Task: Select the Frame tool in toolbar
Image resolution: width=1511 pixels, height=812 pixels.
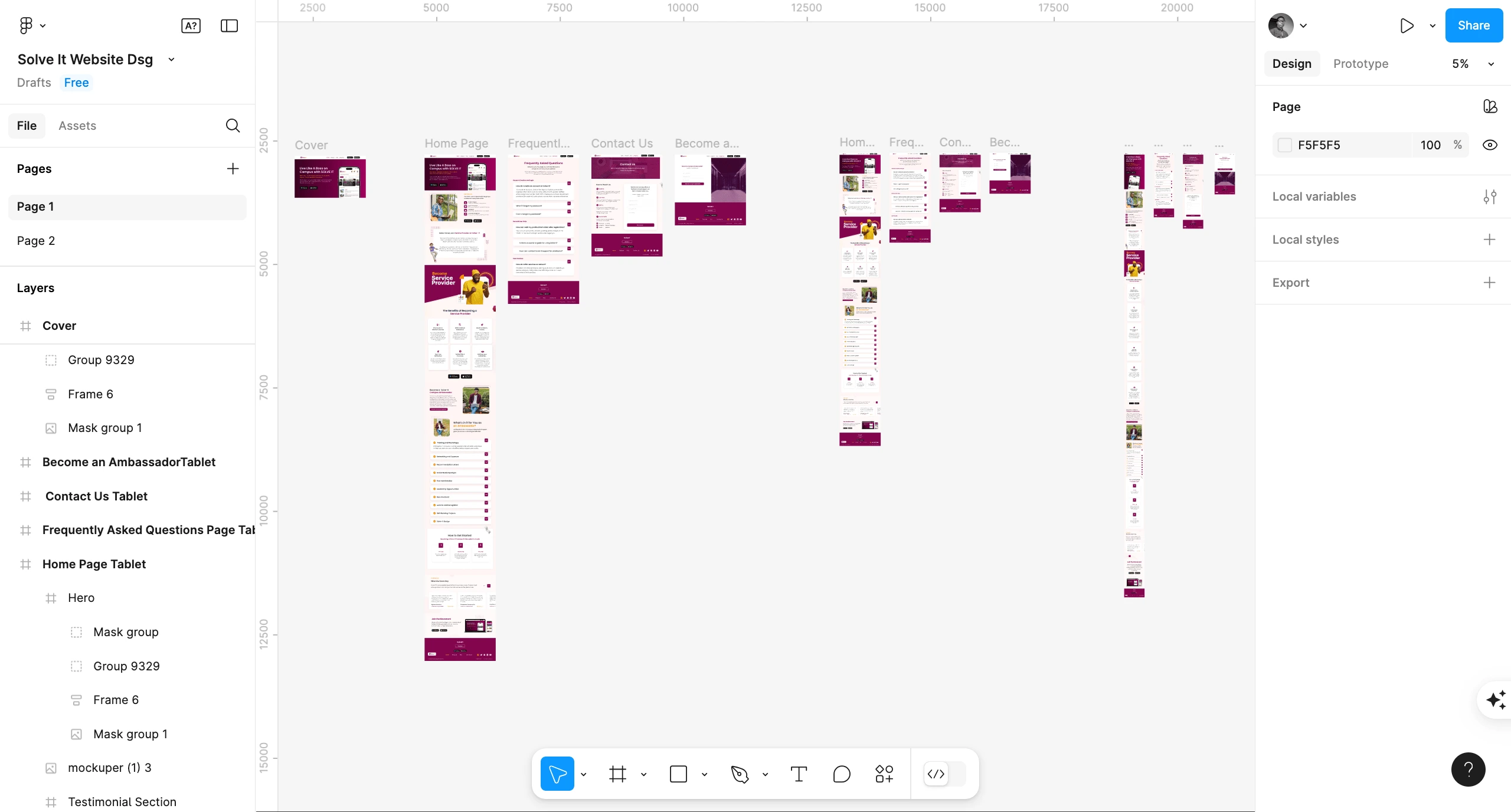Action: [x=617, y=774]
